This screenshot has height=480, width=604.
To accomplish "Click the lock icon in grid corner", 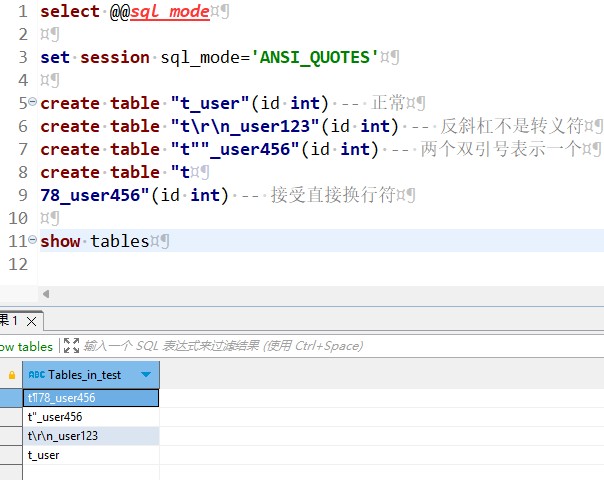I will tap(11, 375).
